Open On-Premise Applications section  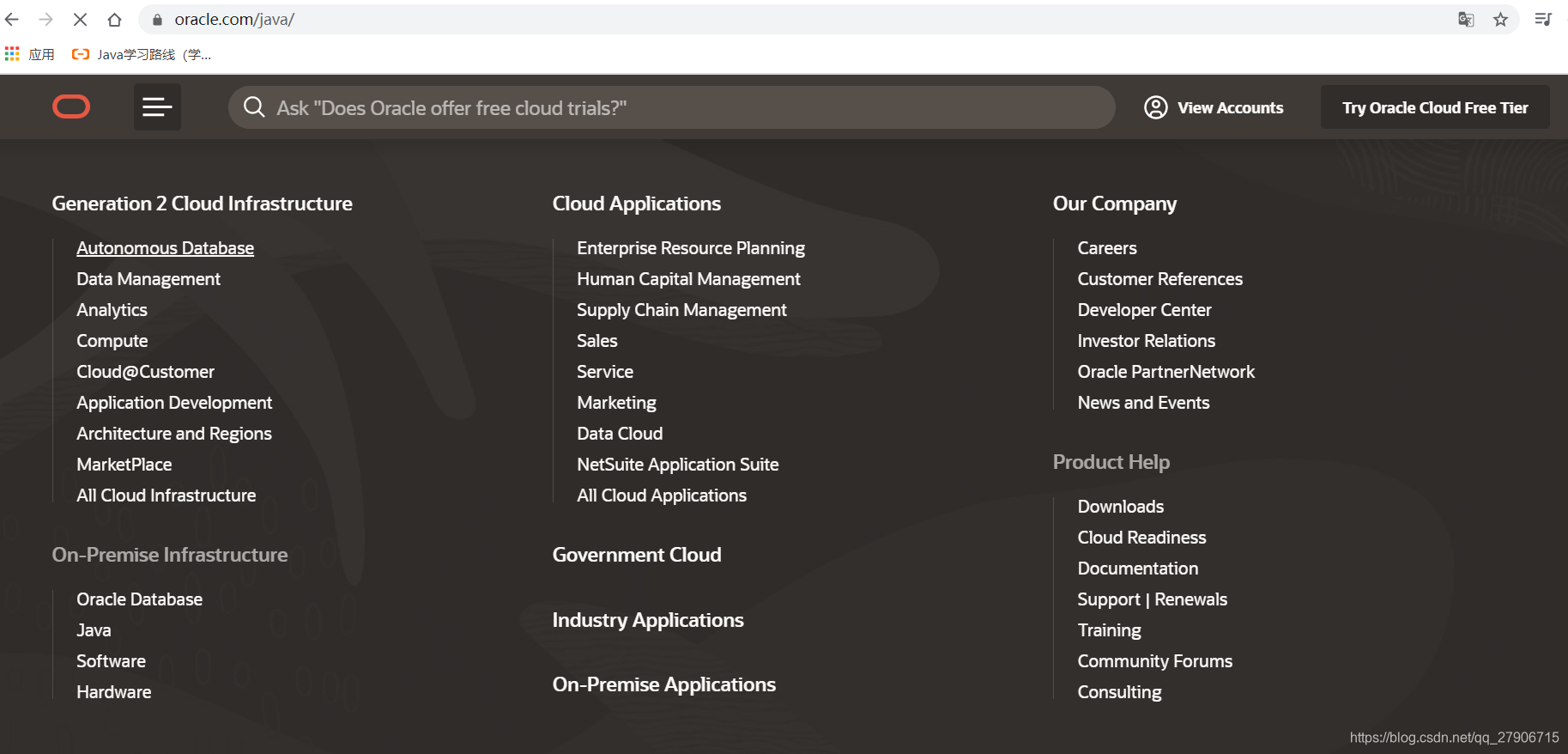[664, 684]
